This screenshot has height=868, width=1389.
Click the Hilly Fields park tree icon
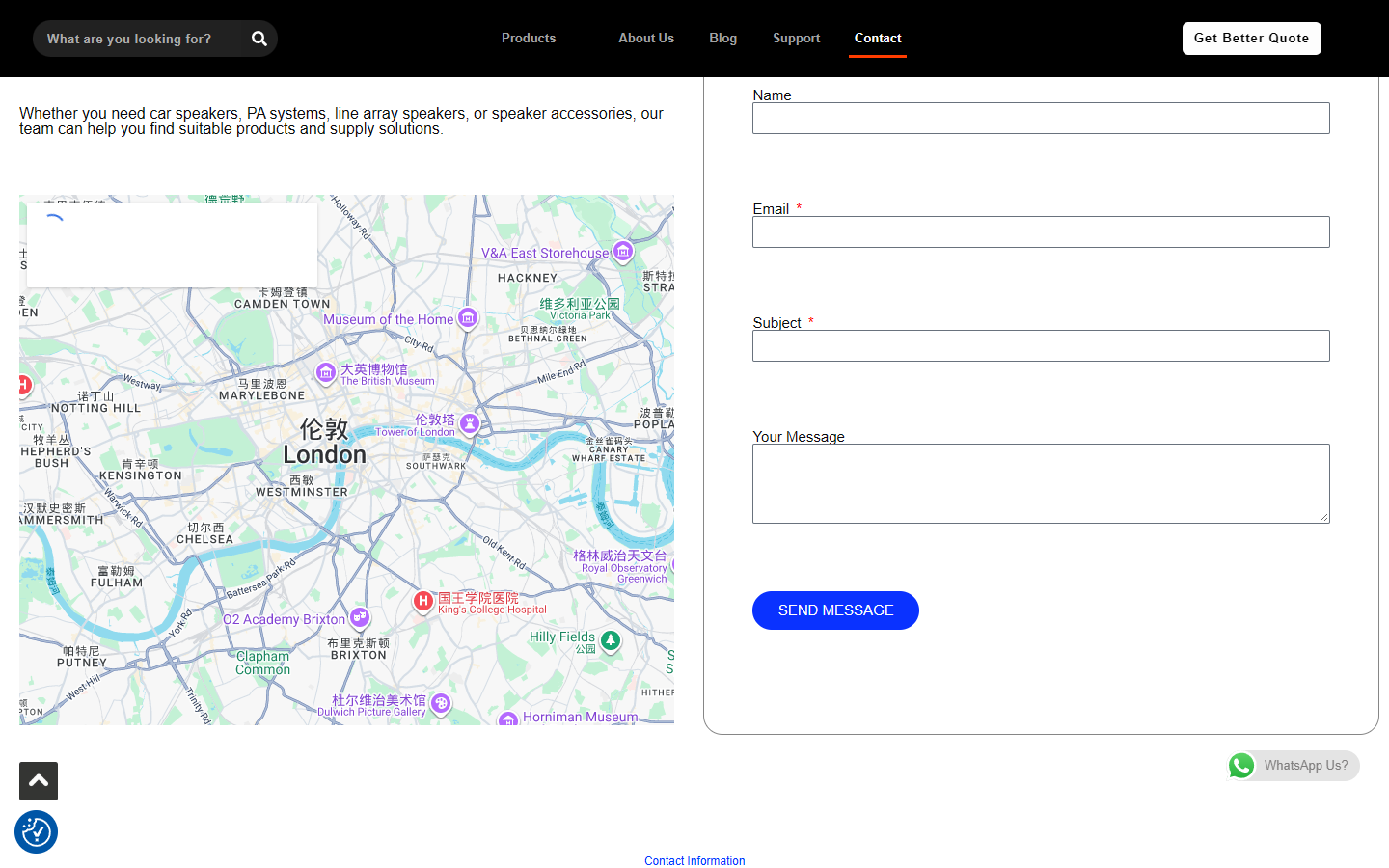tap(611, 640)
